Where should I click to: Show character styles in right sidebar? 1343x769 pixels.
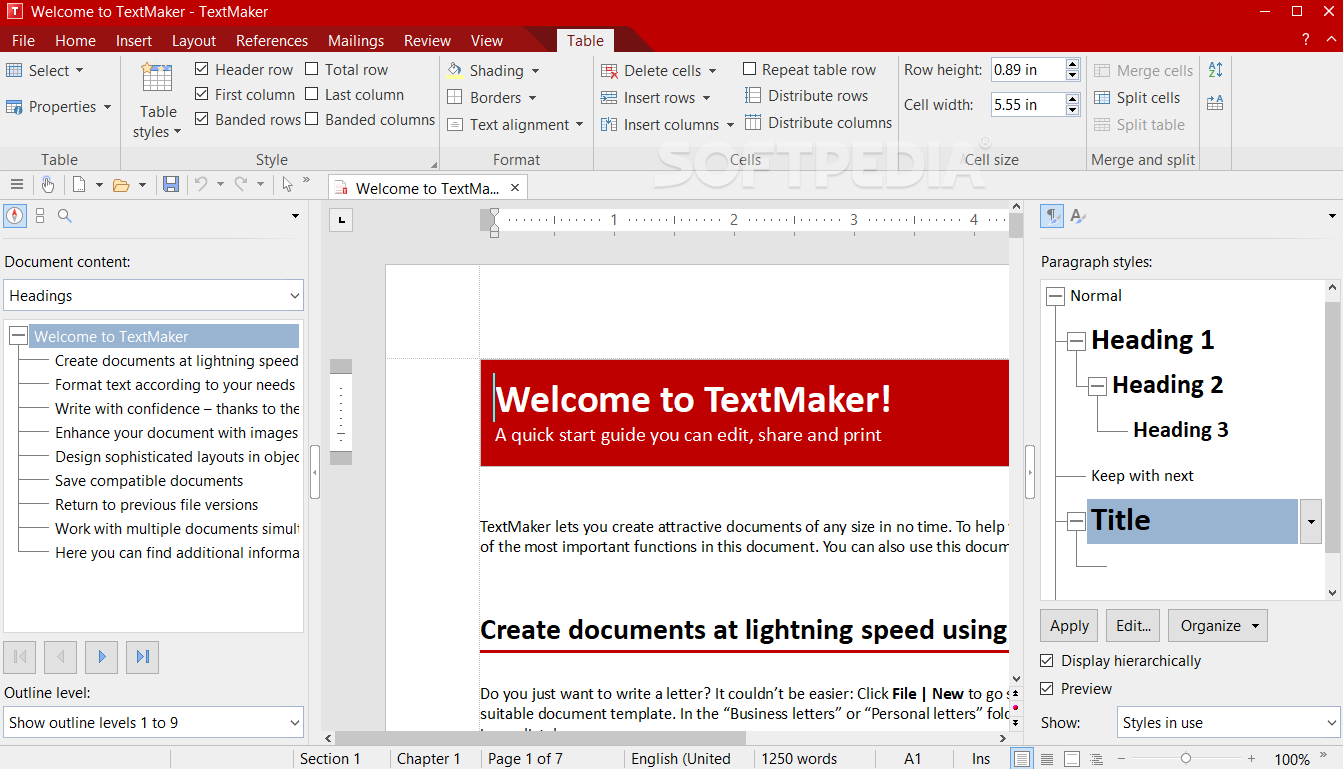tap(1078, 215)
